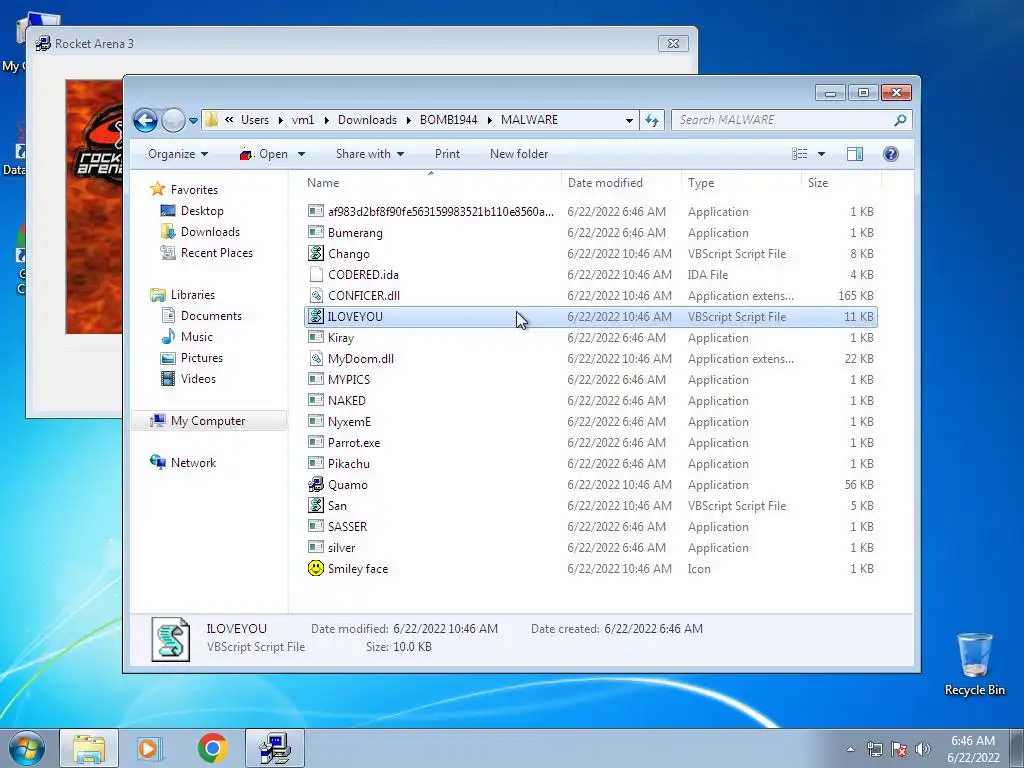Click Downloads in the address bar breadcrumb

tap(367, 120)
